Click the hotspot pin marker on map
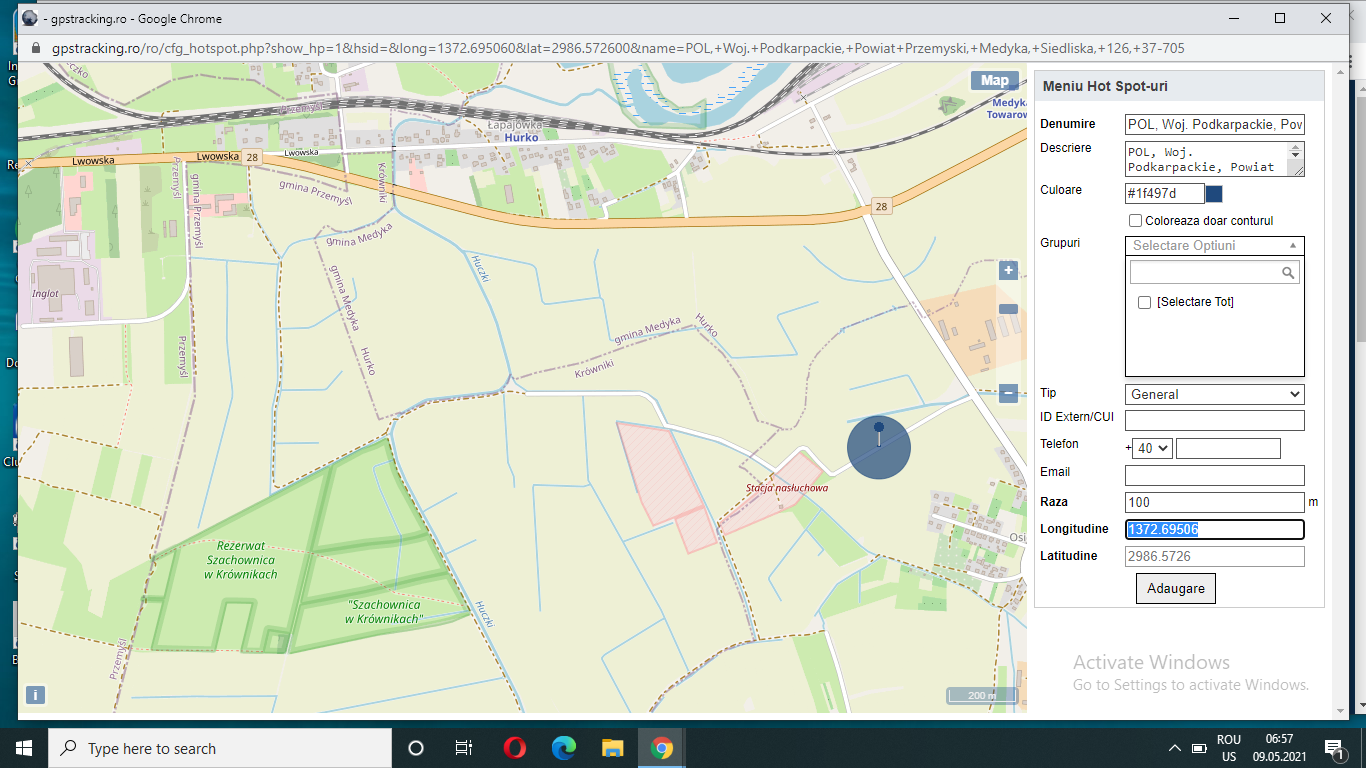The width and height of the screenshot is (1366, 768). click(879, 435)
